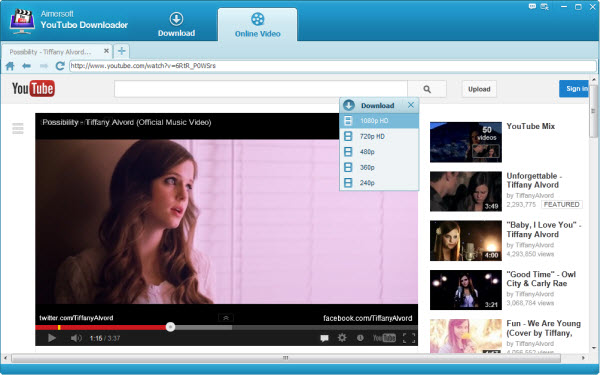Click the scroll right arrow
Image resolution: width=600 pixels, height=375 pixels.
coord(583,358)
